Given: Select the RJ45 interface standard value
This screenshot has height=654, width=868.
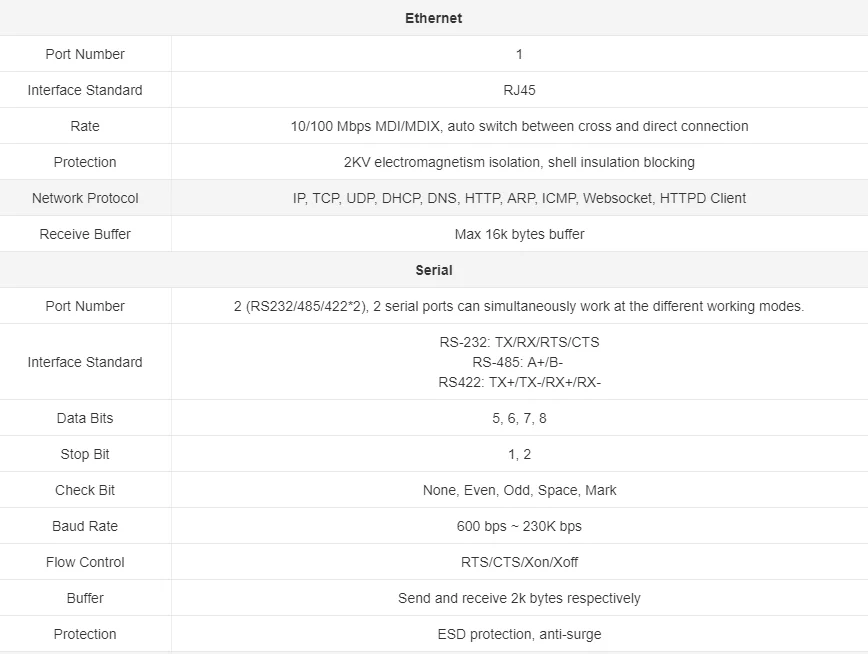Looking at the screenshot, I should [x=519, y=90].
